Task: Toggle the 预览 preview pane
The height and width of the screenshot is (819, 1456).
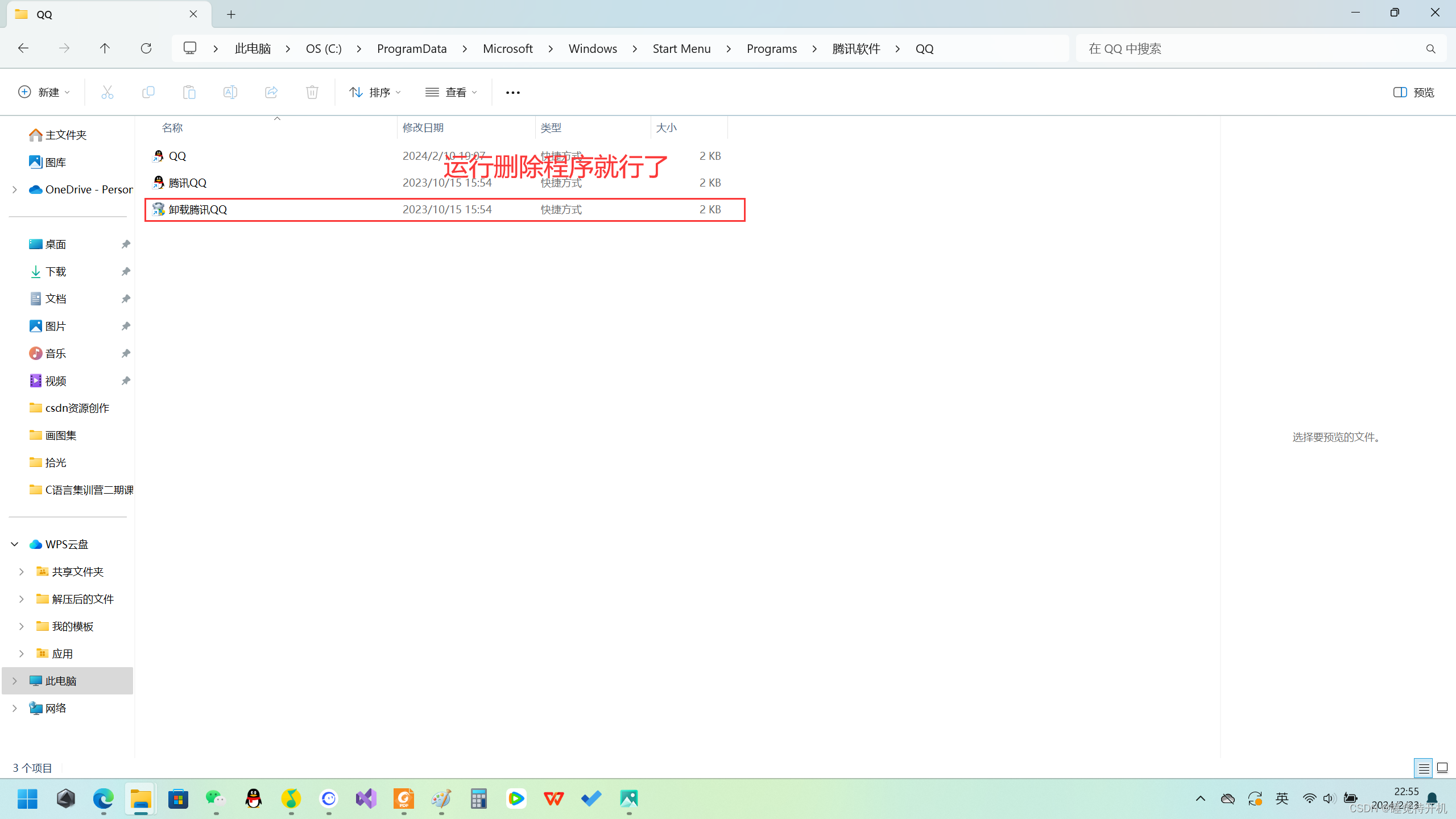Action: pos(1414,92)
